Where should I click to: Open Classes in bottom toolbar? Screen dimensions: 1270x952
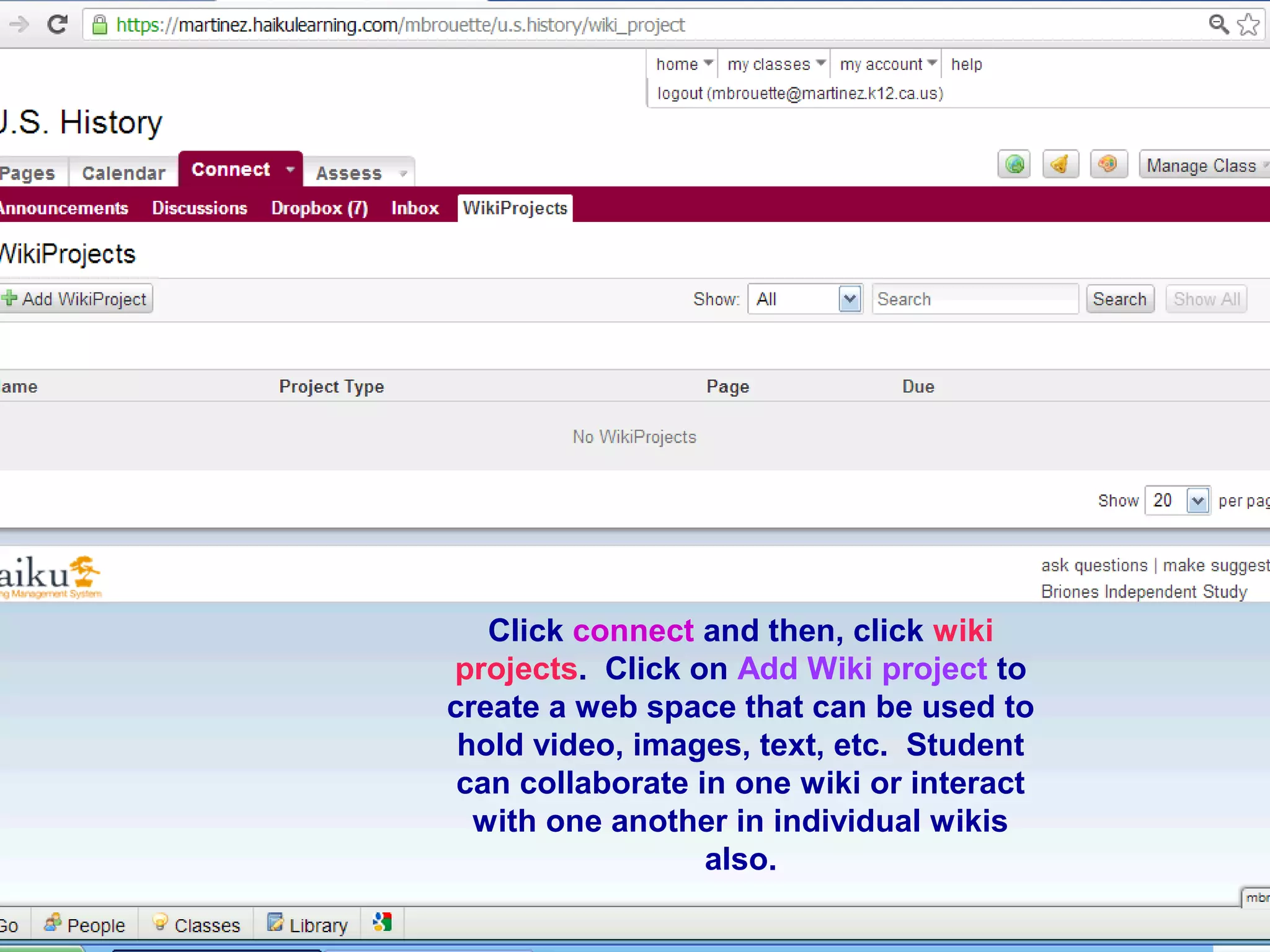click(x=196, y=925)
